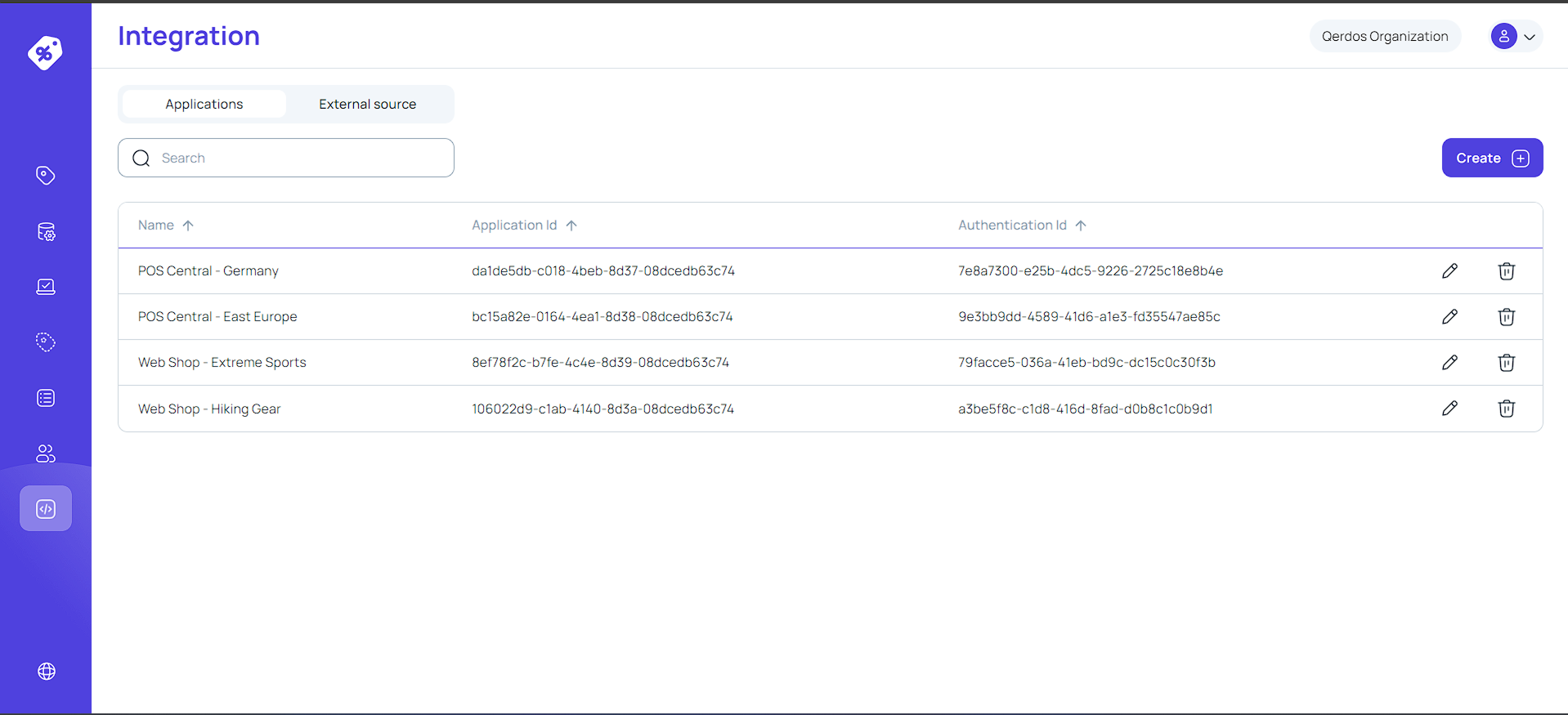Sort by Application Id column arrow
The height and width of the screenshot is (715, 1568).
coord(571,226)
